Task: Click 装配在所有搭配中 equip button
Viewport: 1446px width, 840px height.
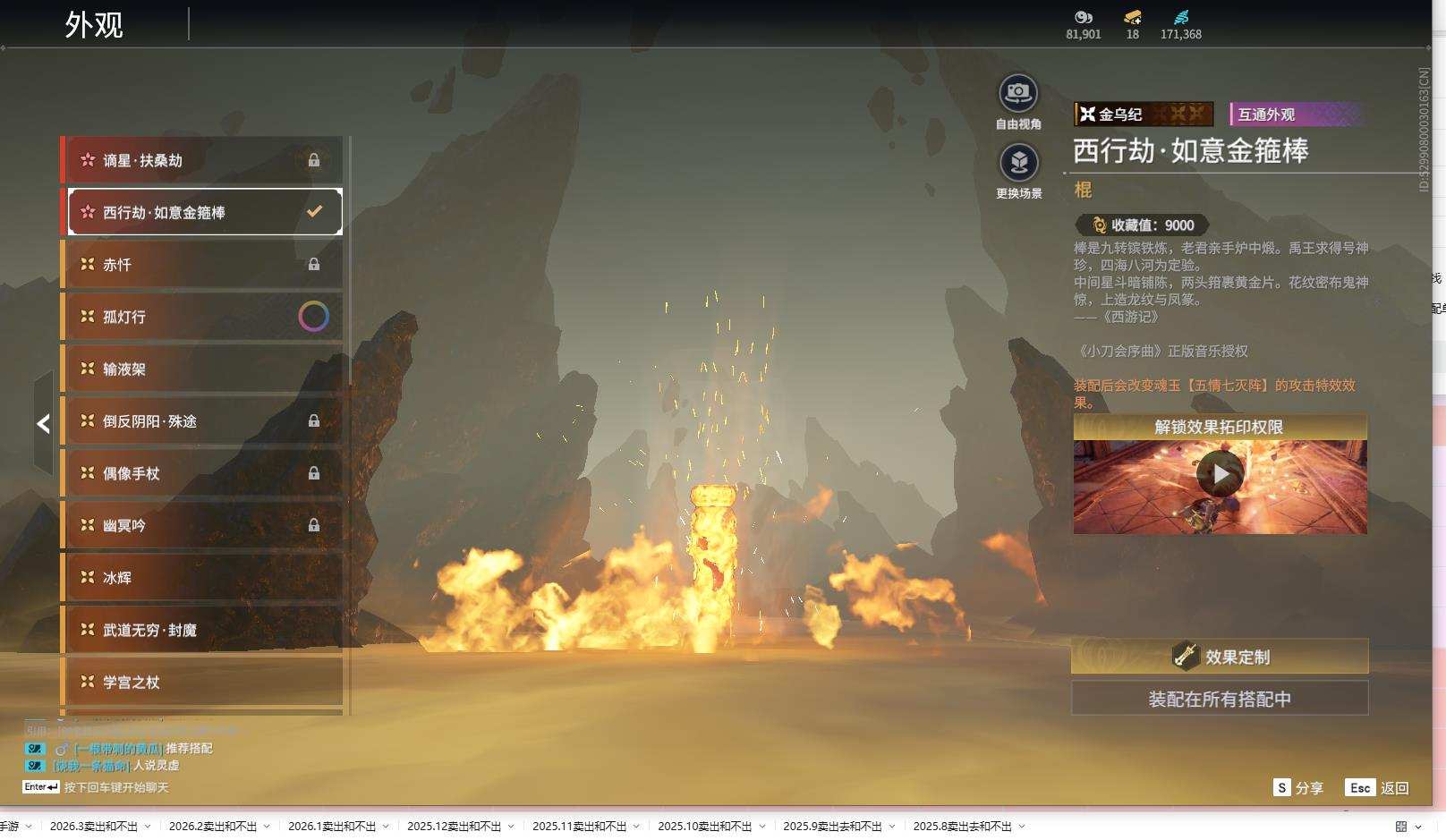Action: [x=1219, y=699]
